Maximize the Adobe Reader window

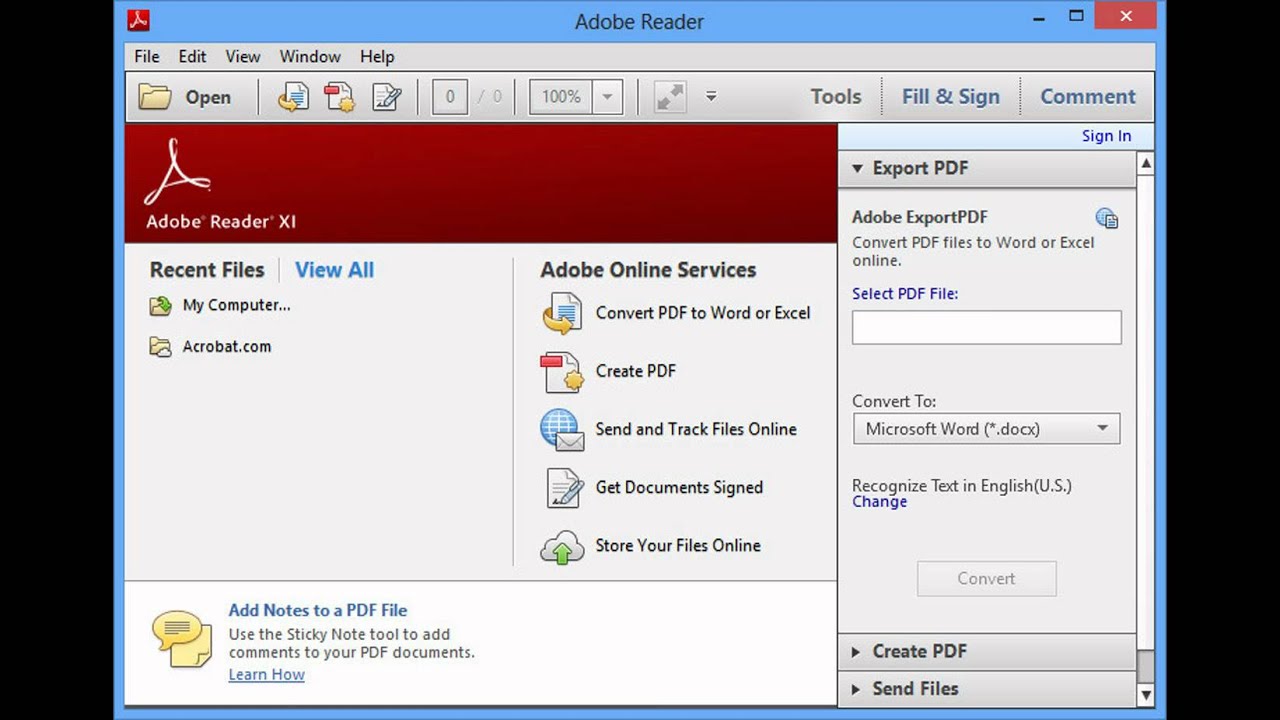coord(1076,15)
